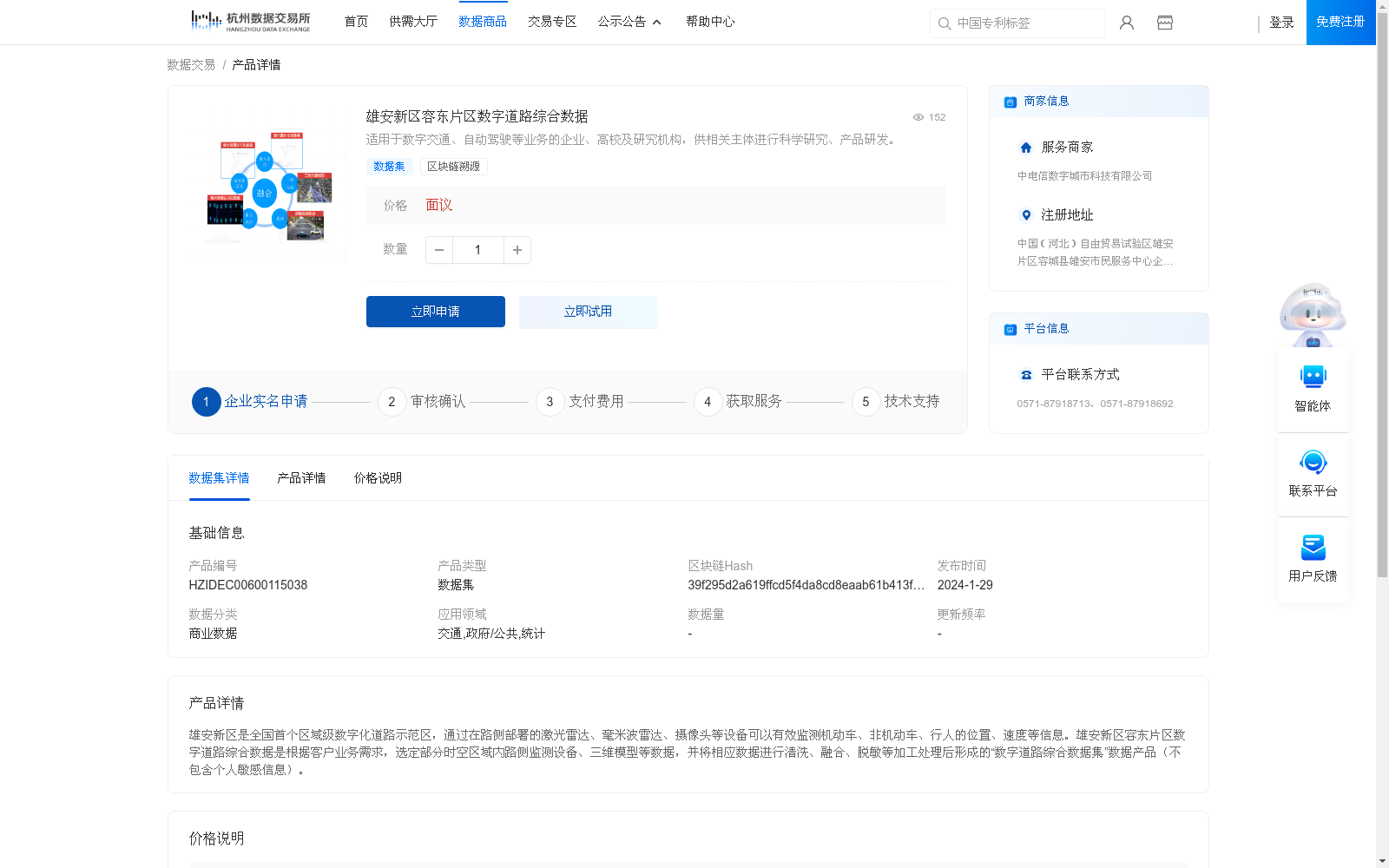Click the publish date 2024-1-29
Screen dimensions: 1389x868
(965, 585)
